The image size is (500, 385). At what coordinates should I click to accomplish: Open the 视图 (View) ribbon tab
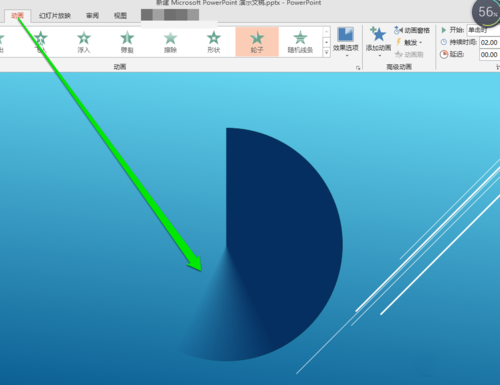[120, 16]
